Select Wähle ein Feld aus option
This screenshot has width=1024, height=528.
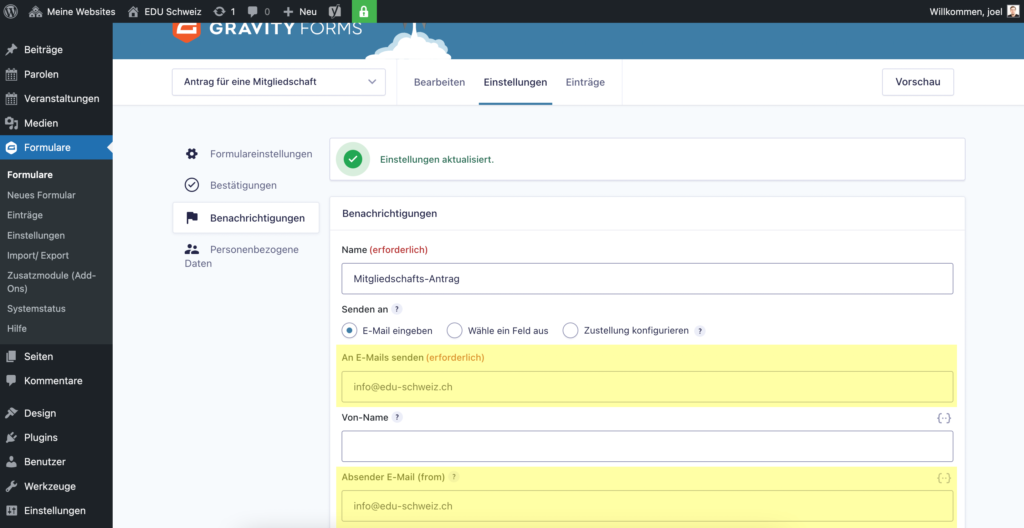coord(454,330)
